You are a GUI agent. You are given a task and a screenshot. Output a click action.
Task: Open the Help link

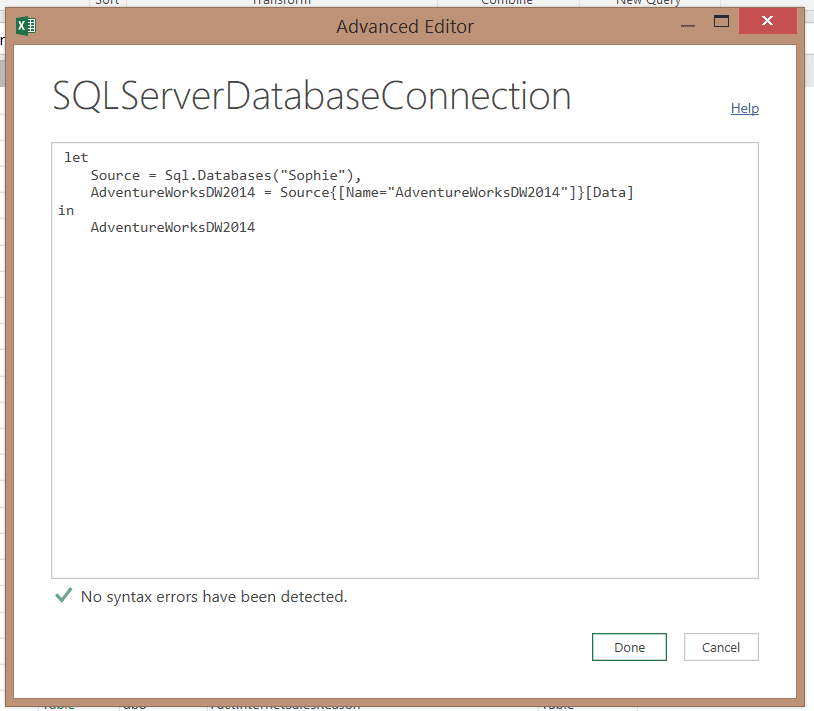tap(744, 108)
